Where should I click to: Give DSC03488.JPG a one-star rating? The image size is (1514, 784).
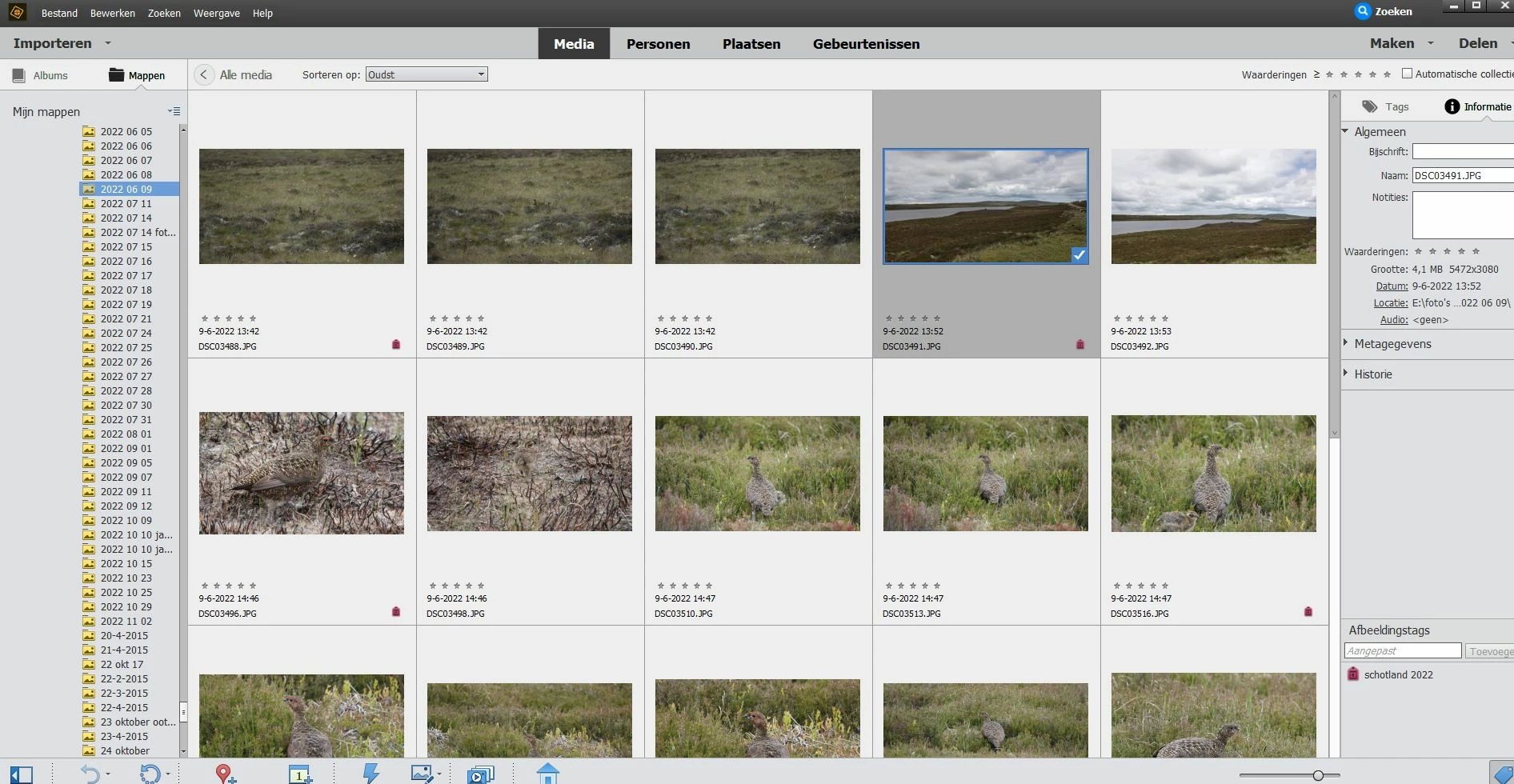tap(205, 318)
